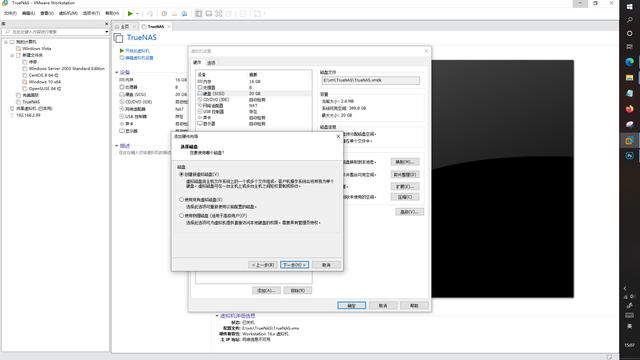Switch to 选项 tab in VM settings dialog
Viewport: 640px width, 360px height.
pyautogui.click(x=211, y=63)
